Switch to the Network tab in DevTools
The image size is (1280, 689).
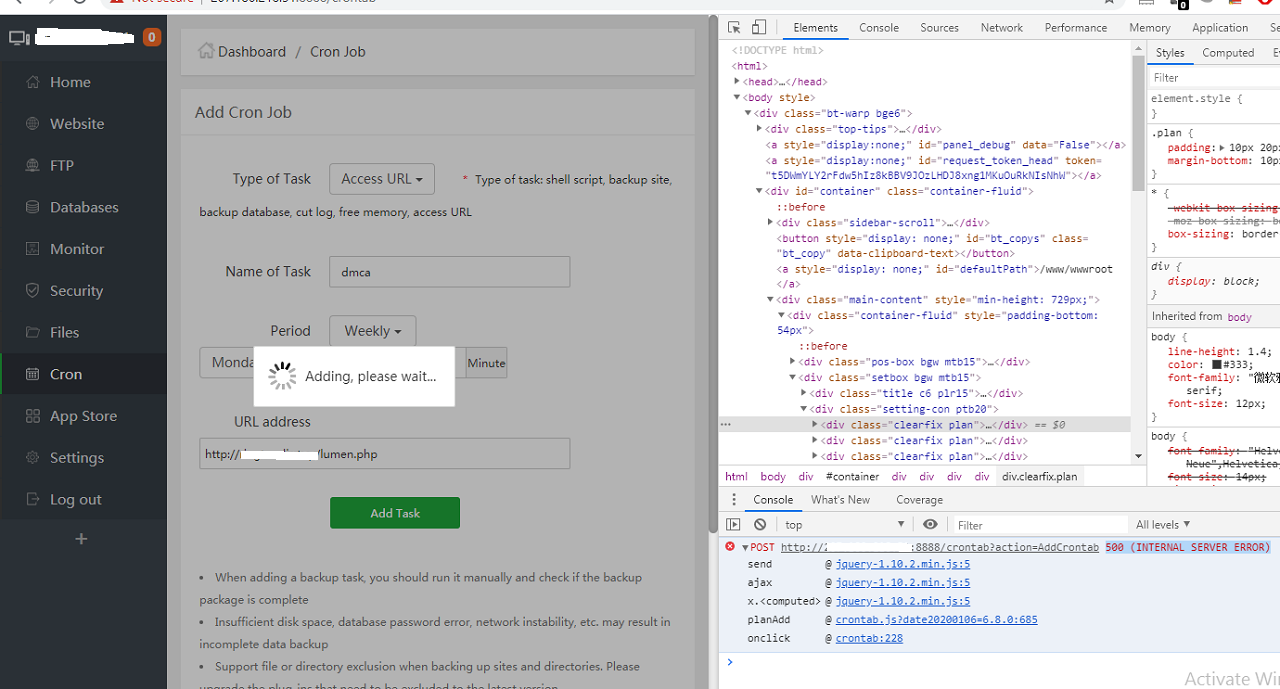[1001, 28]
